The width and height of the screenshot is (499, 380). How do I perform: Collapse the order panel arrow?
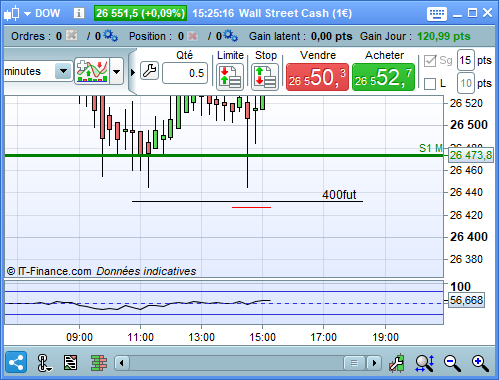pos(133,72)
